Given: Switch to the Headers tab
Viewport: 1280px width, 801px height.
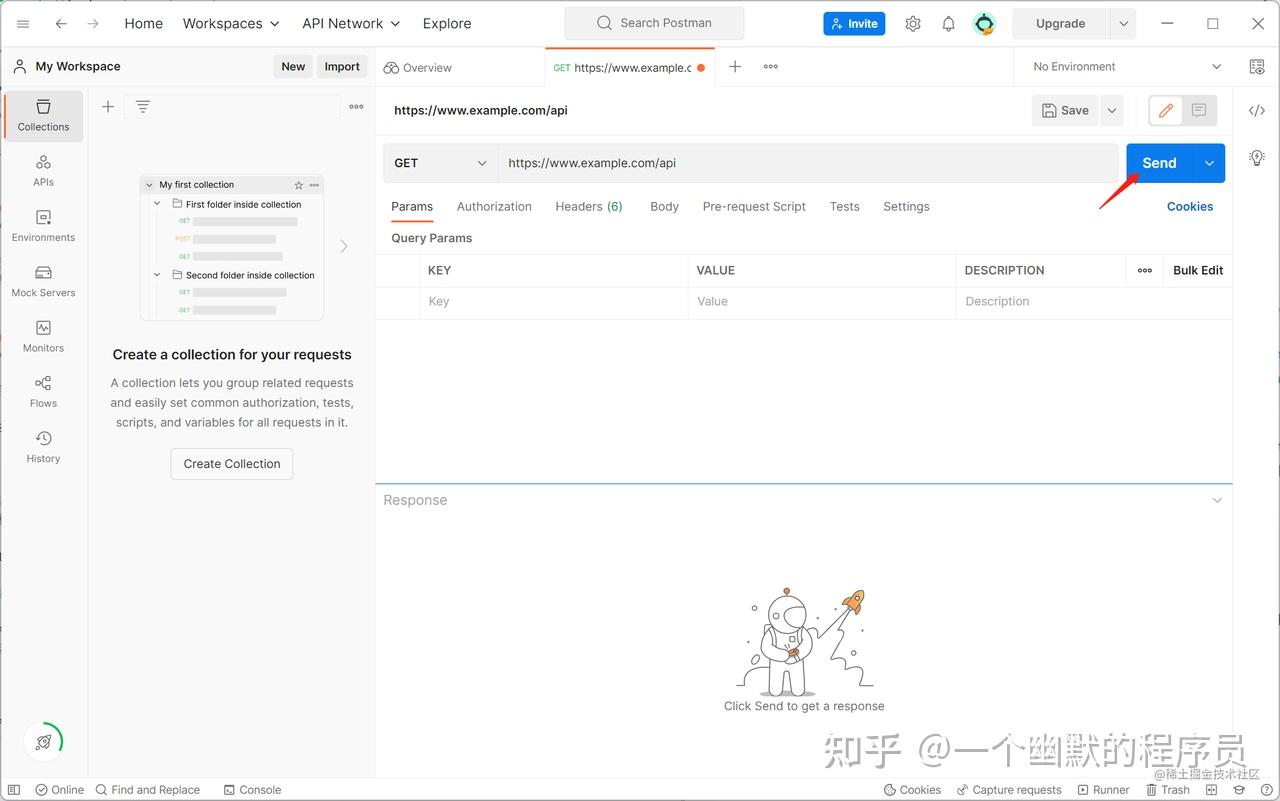Looking at the screenshot, I should [589, 206].
